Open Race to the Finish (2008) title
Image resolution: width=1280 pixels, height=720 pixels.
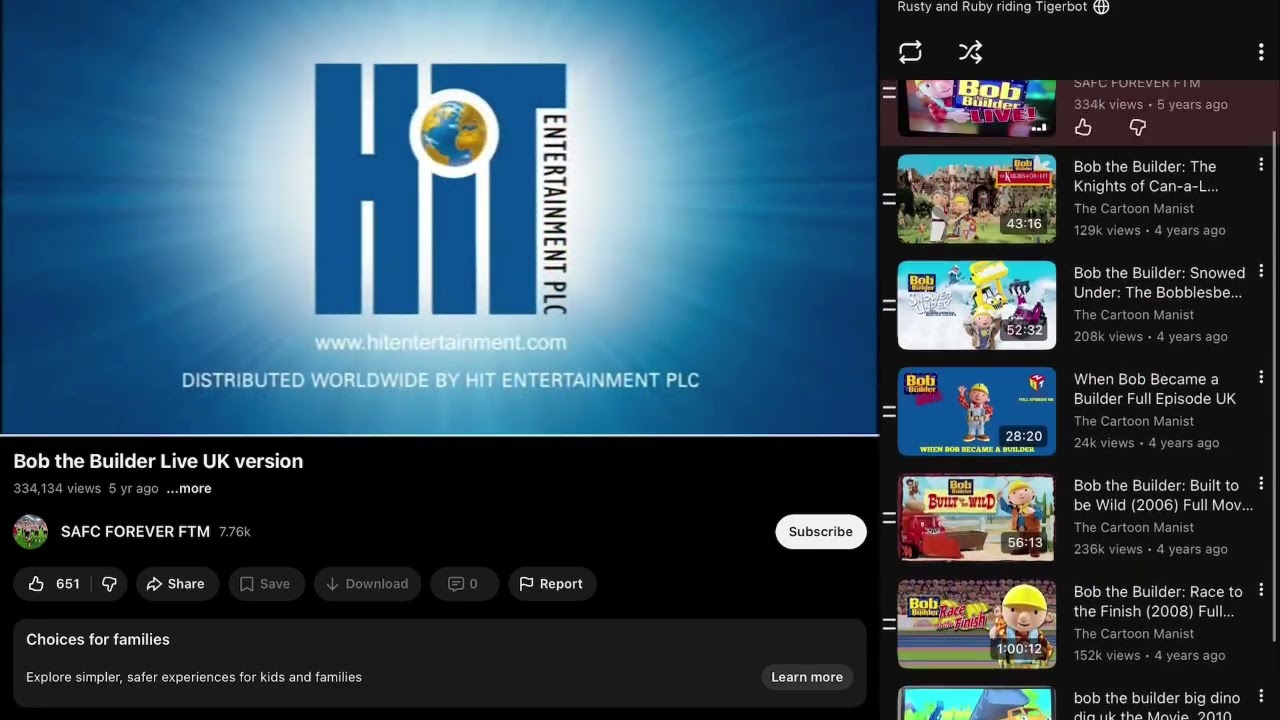(x=1158, y=601)
